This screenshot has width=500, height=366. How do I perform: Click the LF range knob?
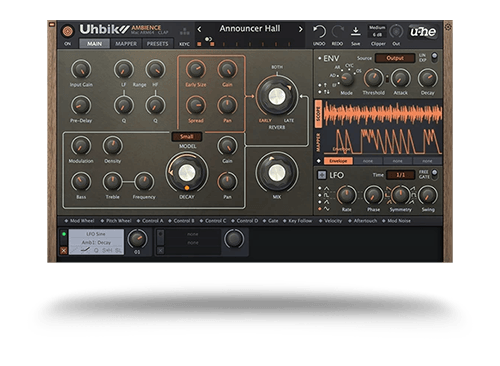point(124,69)
